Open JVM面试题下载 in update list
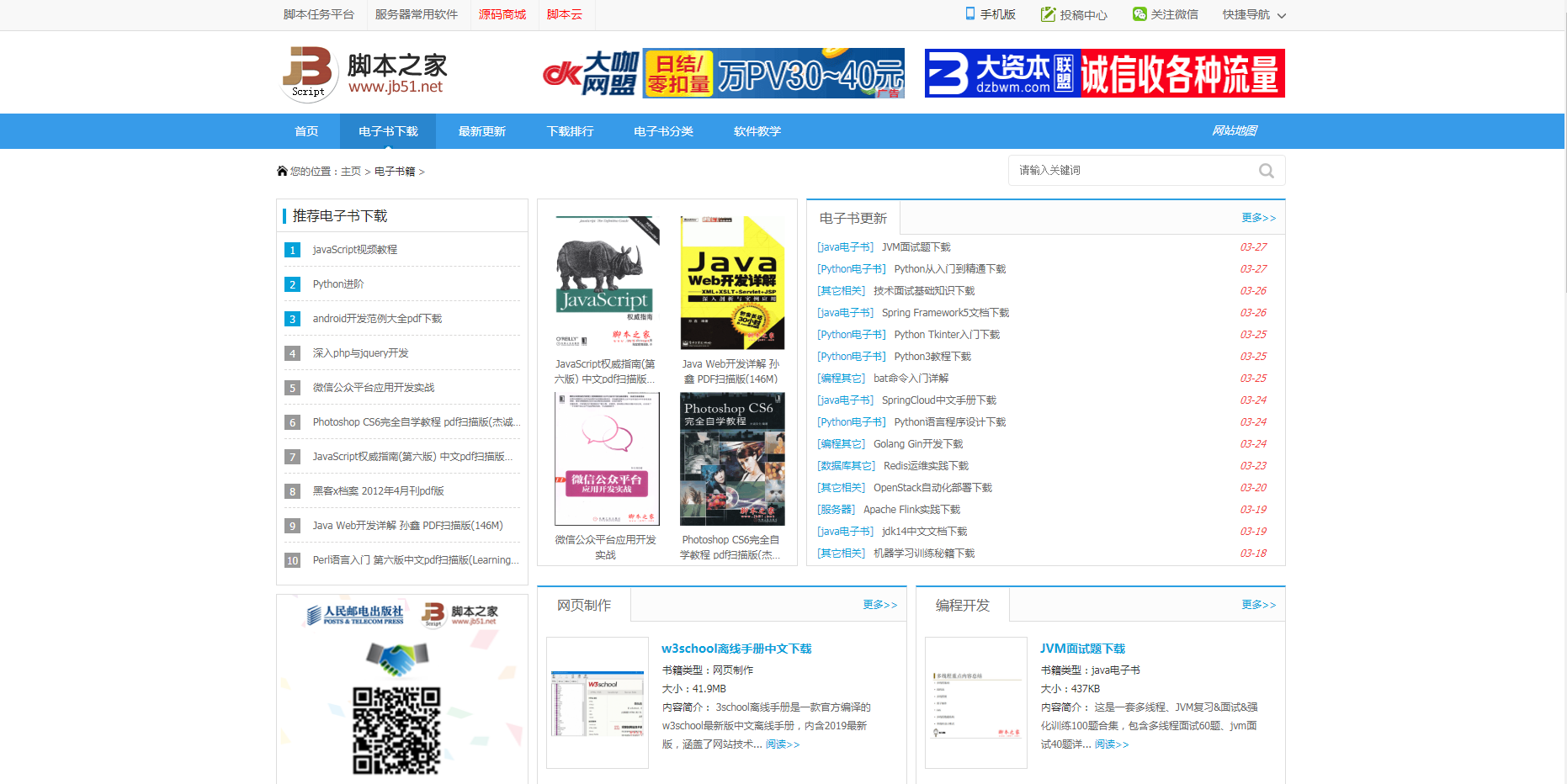Viewport: 1567px width, 784px height. tap(916, 247)
